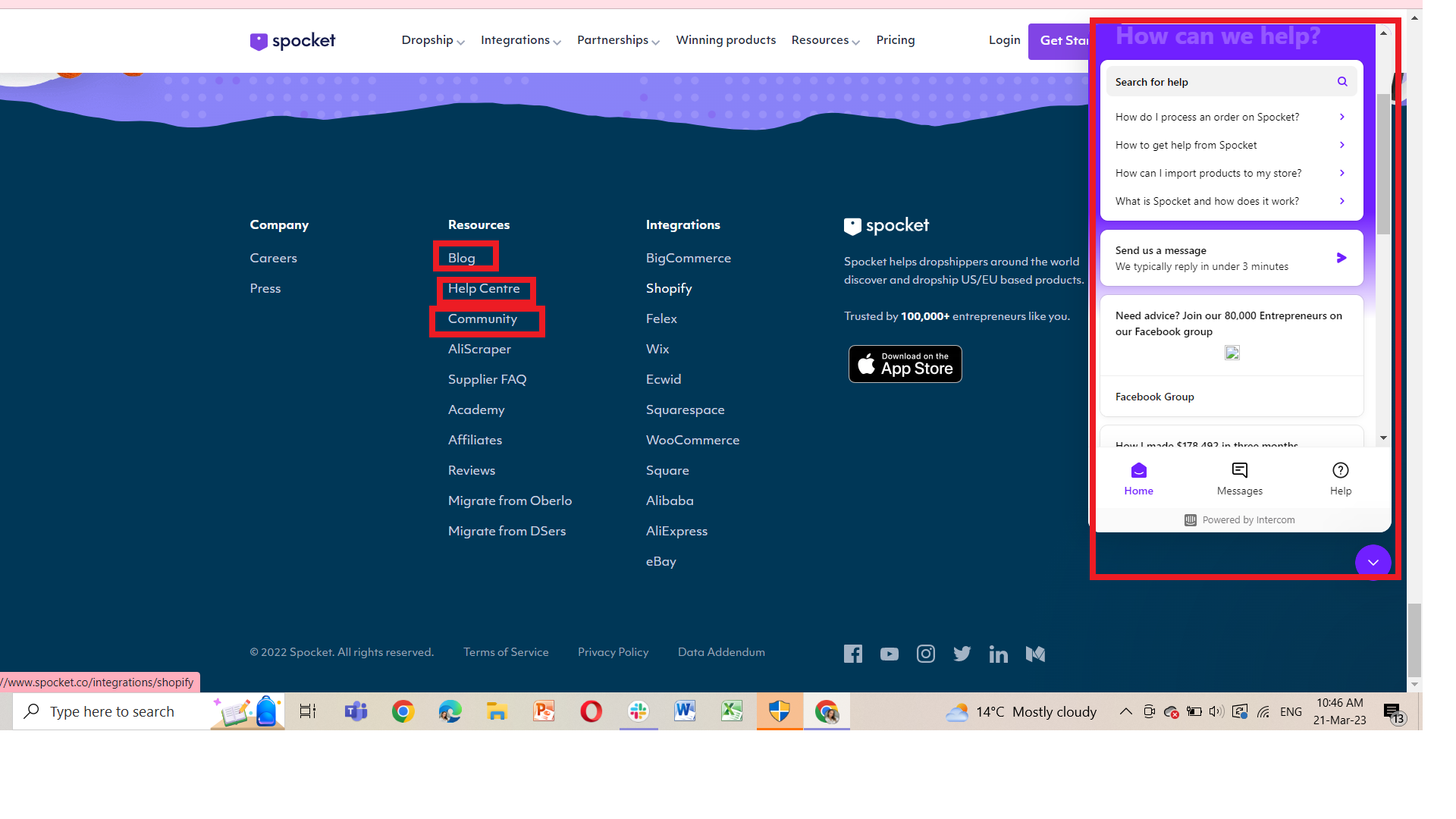Image resolution: width=1456 pixels, height=819 pixels.
Task: Open the Shopify integration link
Action: tap(669, 288)
